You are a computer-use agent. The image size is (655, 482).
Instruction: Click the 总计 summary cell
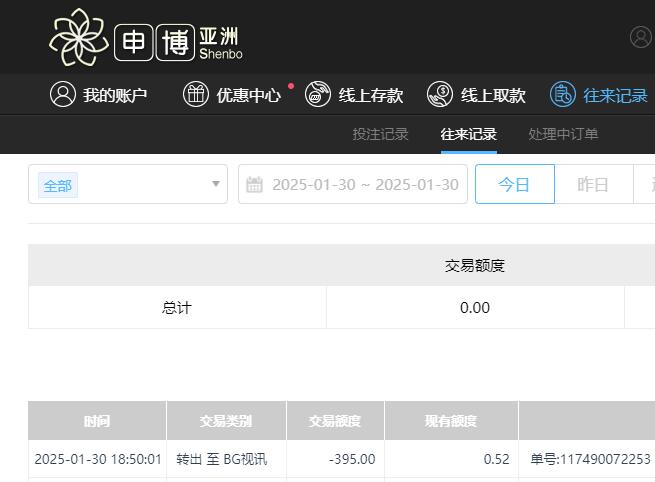point(177,307)
